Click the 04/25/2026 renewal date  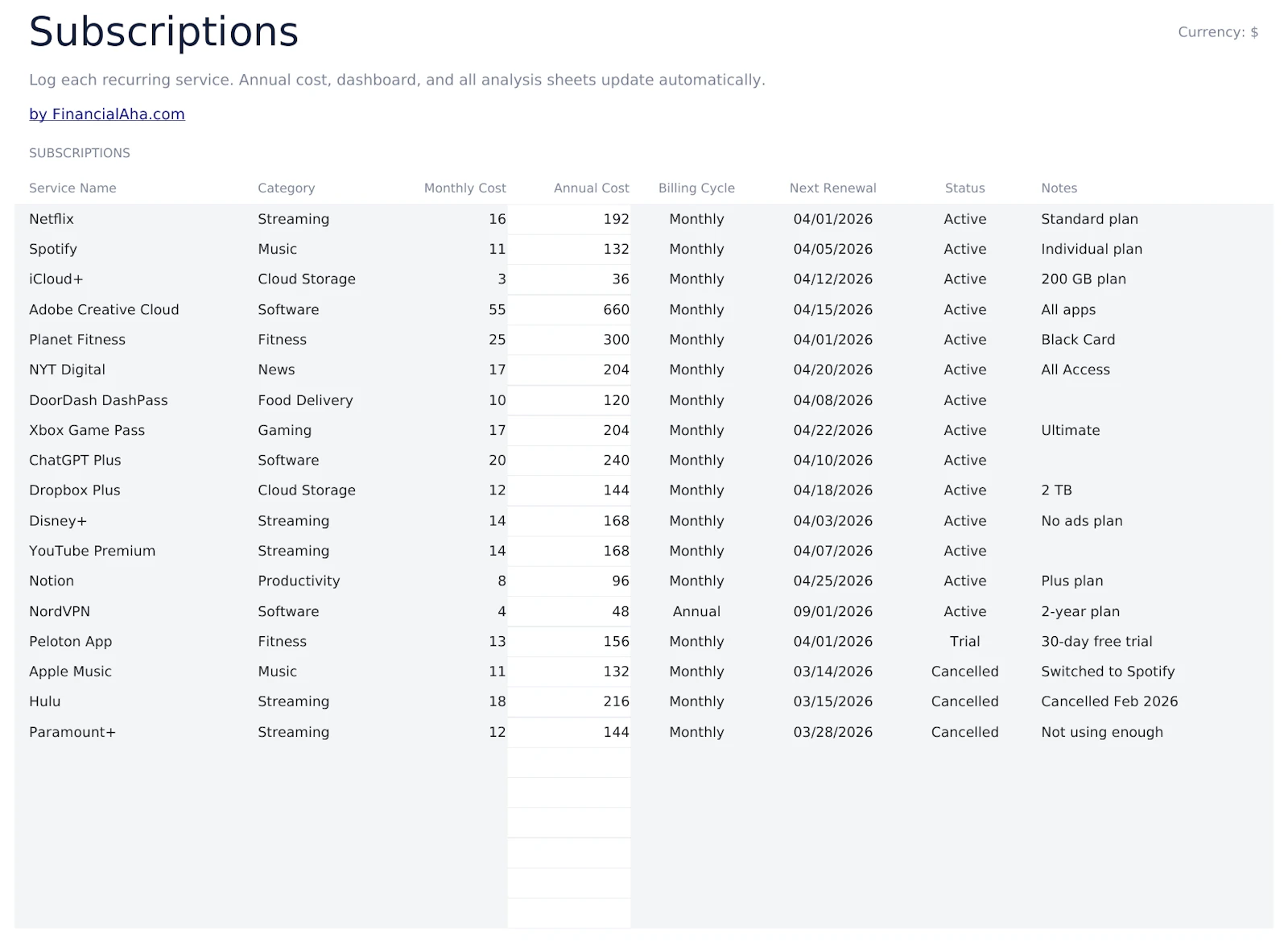833,581
